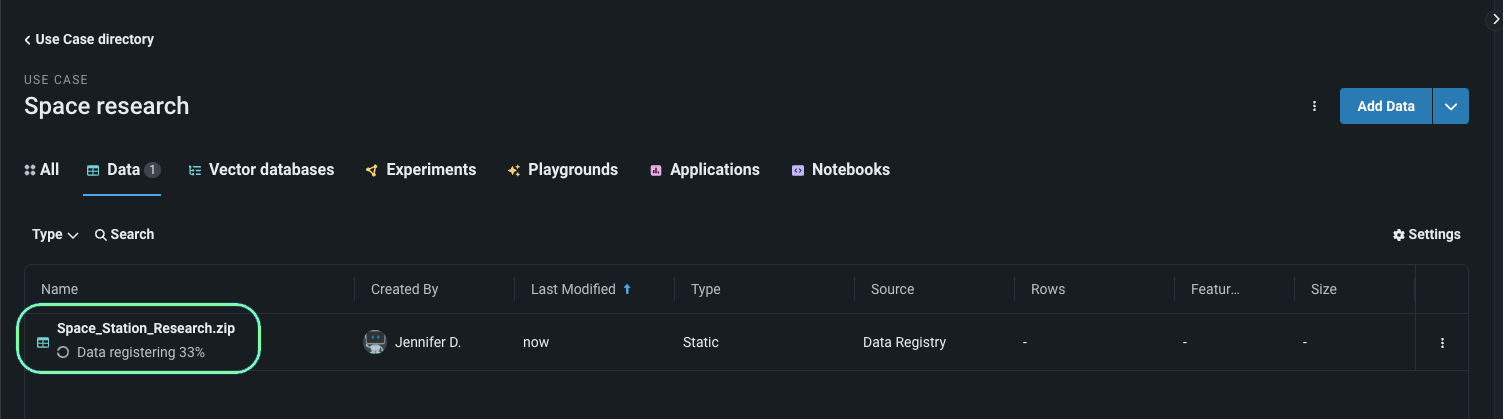Expand the collapsed right side panel chevron

(x=1494, y=18)
